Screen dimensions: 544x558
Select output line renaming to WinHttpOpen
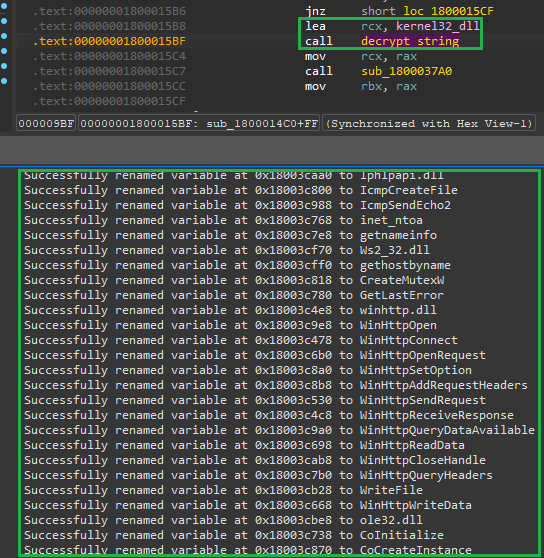pyautogui.click(x=231, y=325)
